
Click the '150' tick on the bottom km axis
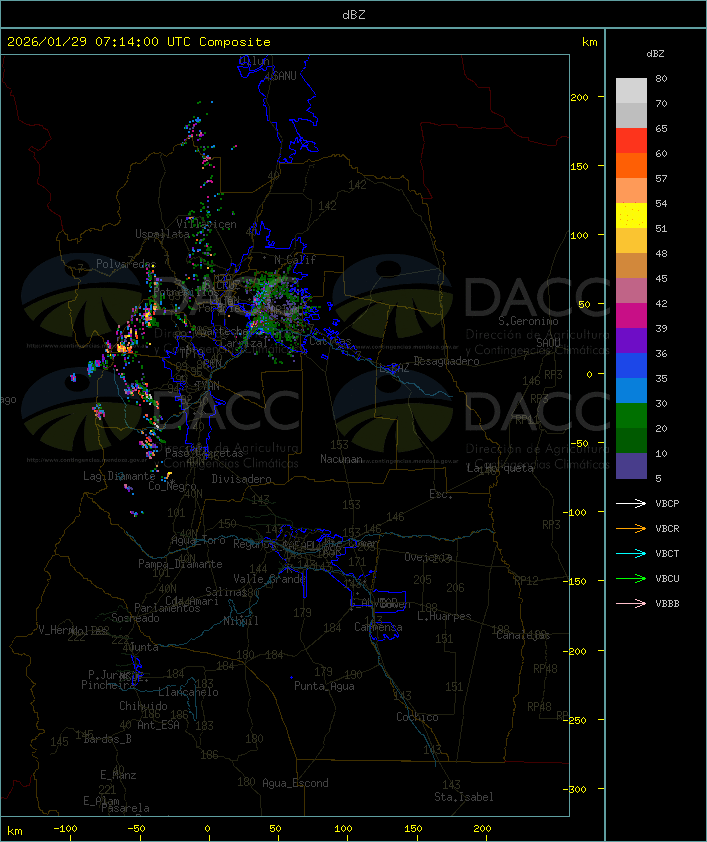413,829
